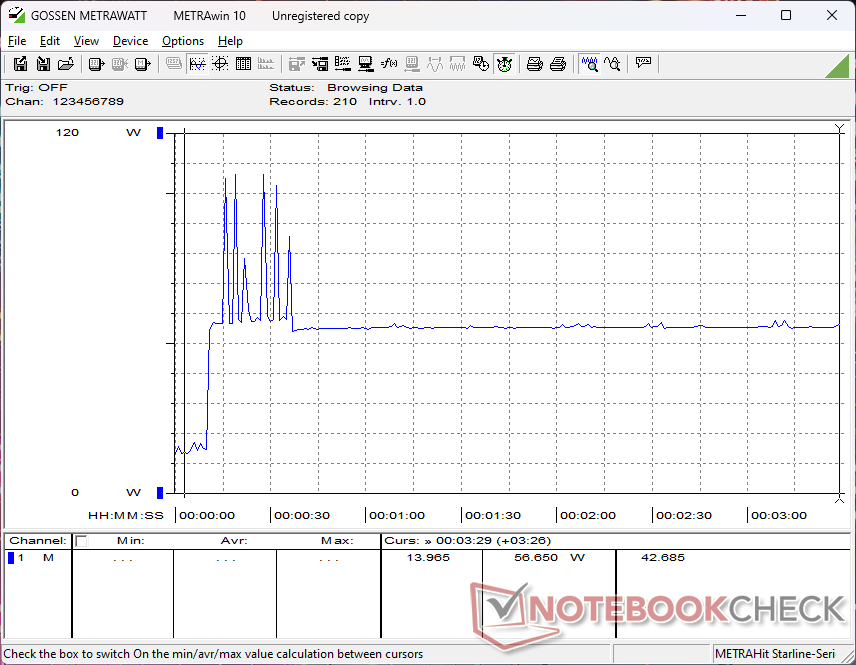Click the Help menu item
Viewport: 856px width, 665px height.
click(230, 41)
